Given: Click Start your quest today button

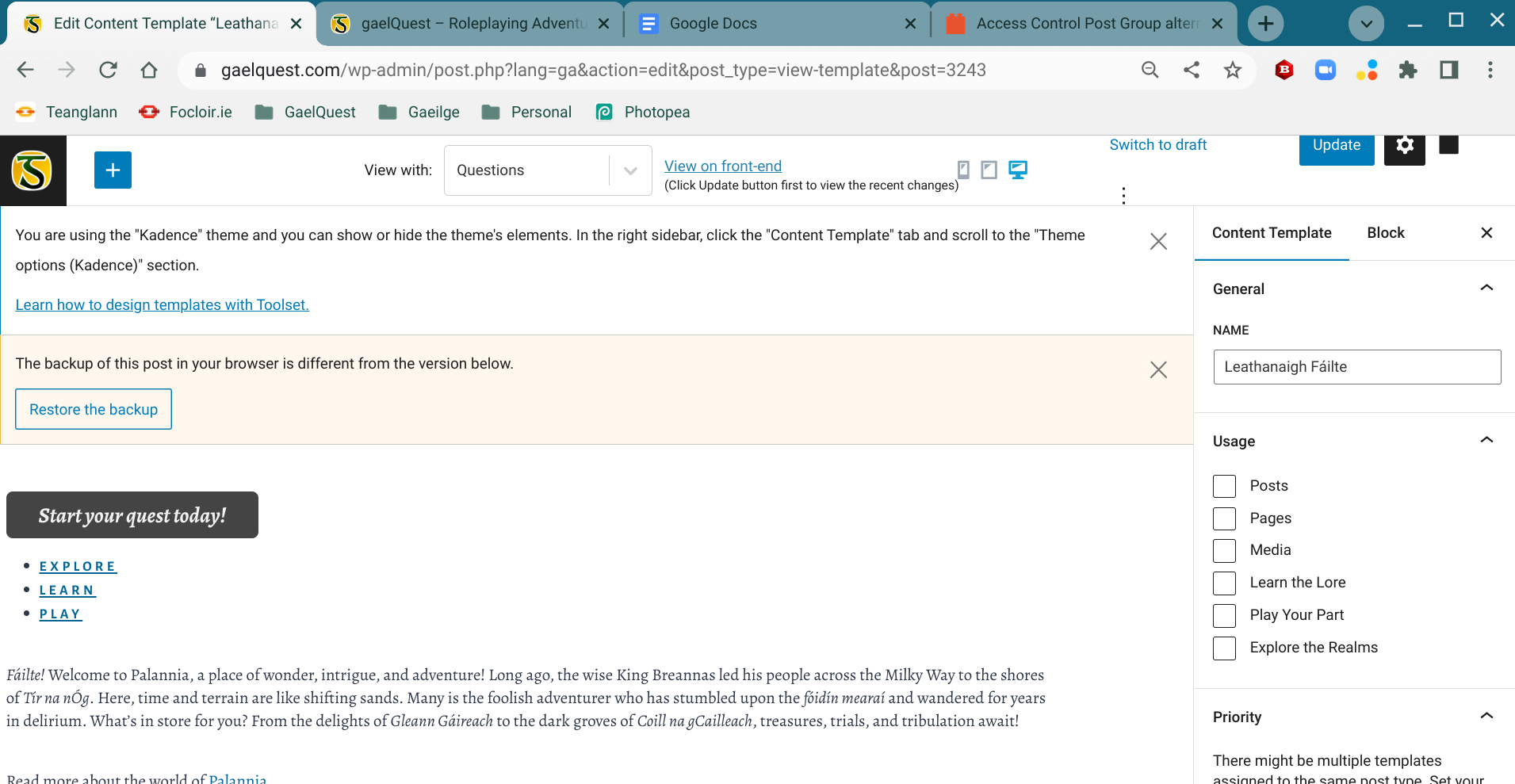Looking at the screenshot, I should [132, 515].
